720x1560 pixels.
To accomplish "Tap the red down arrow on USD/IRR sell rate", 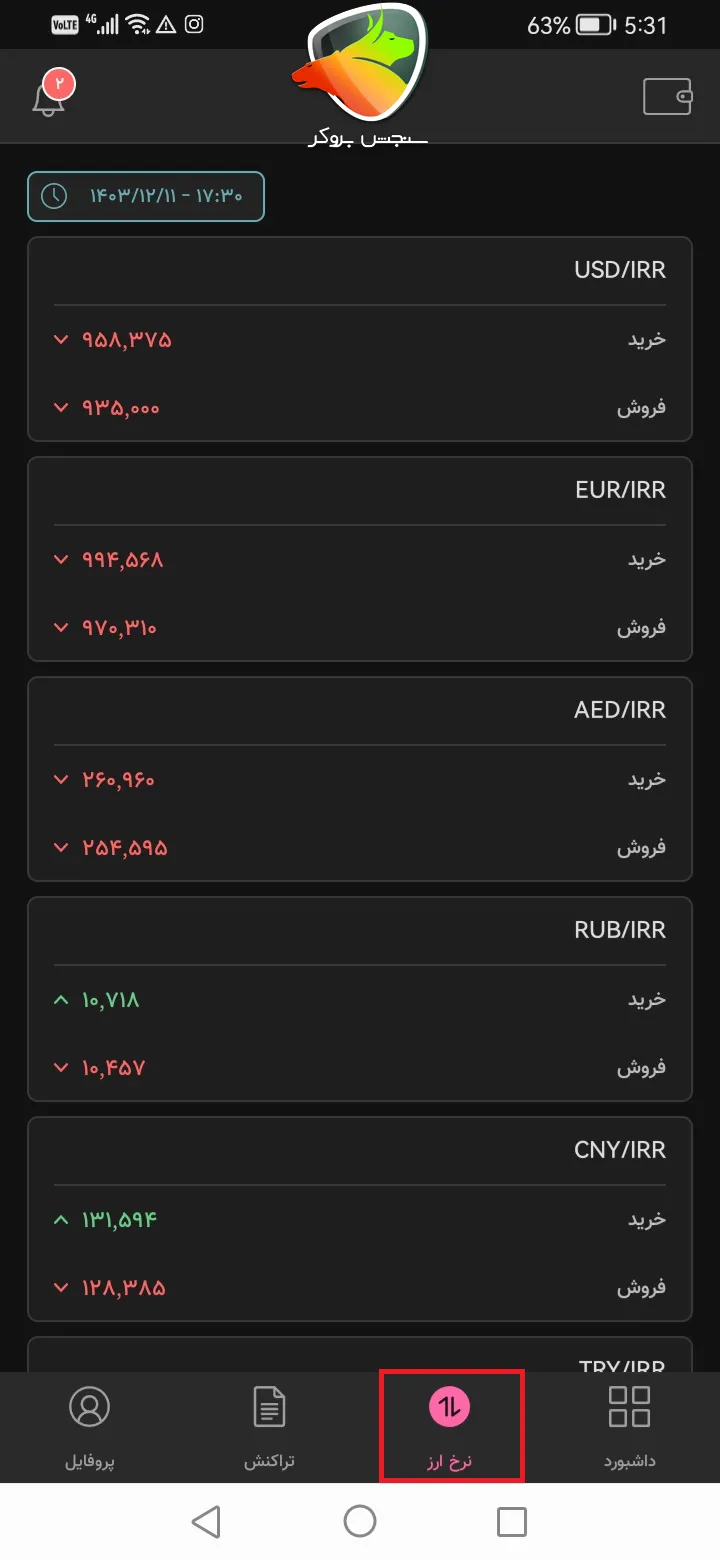I will [x=60, y=407].
